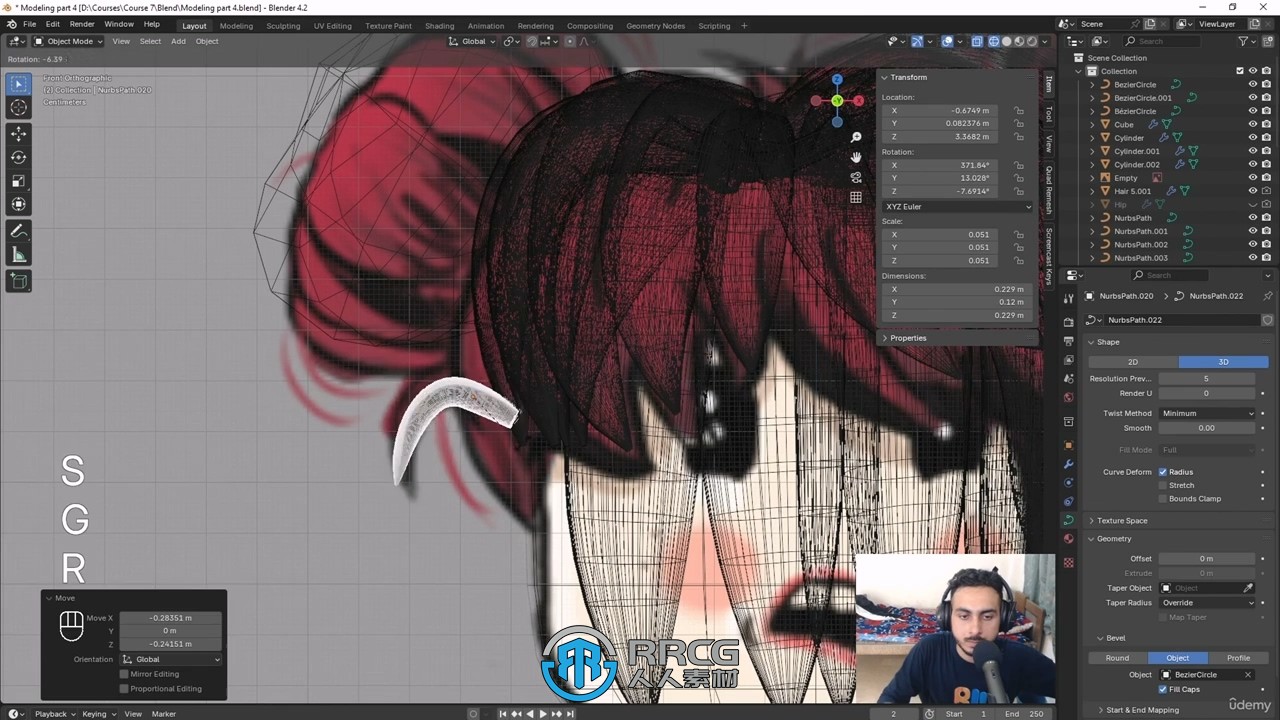Image resolution: width=1280 pixels, height=720 pixels.
Task: Open the XYZ Euler rotation mode dropdown
Action: [x=957, y=206]
